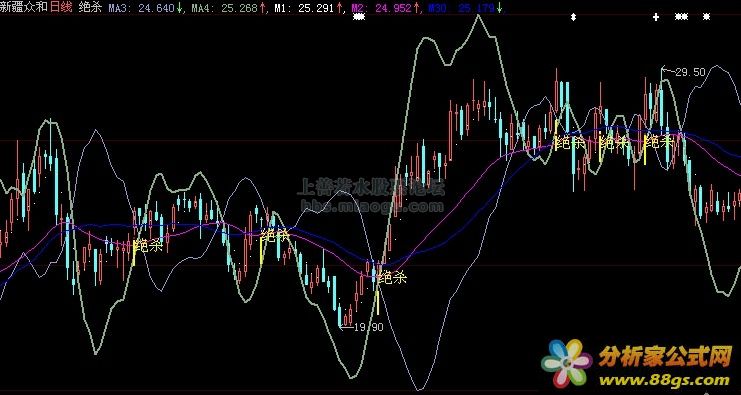
Task: Click the triple star marker near center
Action: [x=359, y=17]
